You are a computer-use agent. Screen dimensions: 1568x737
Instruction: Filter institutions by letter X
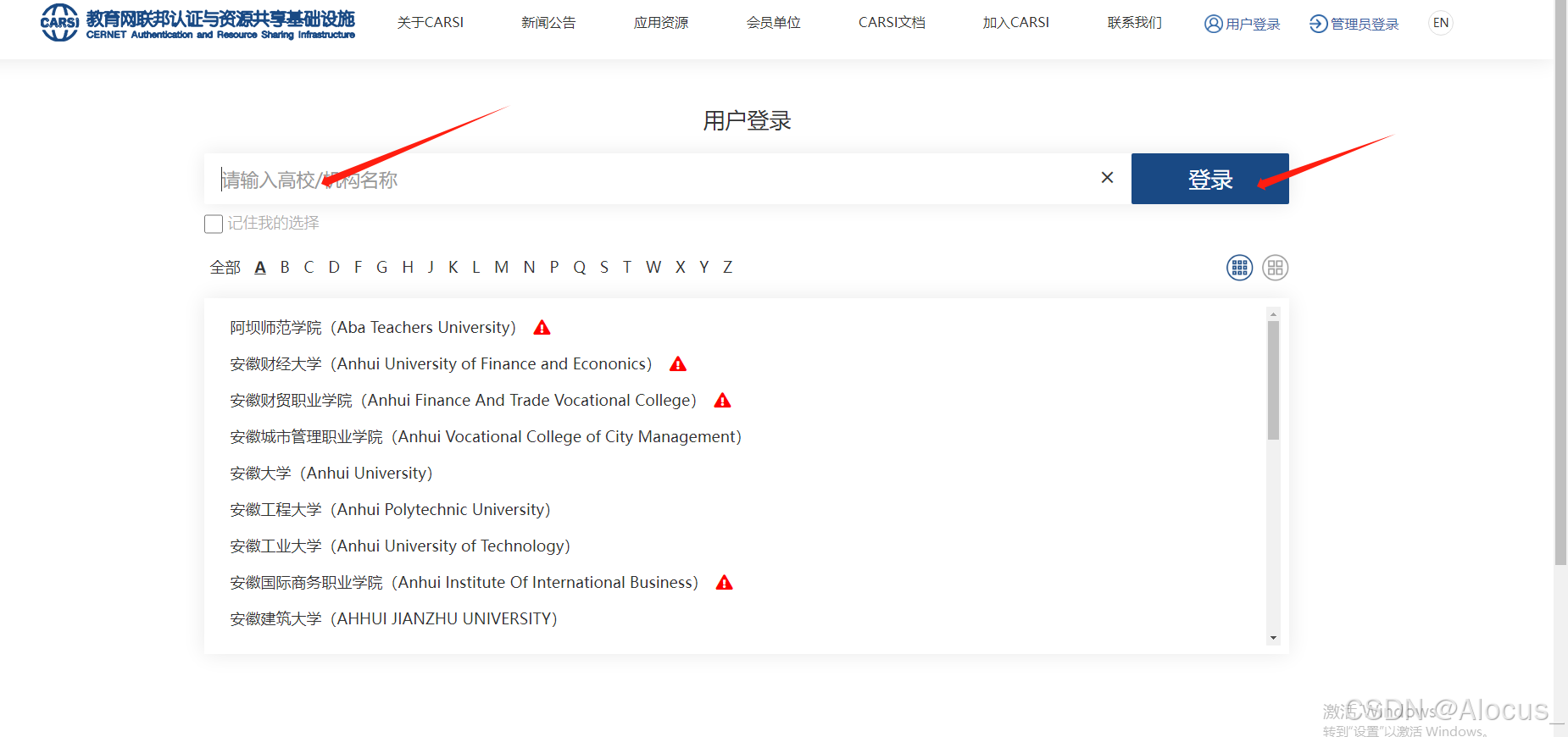(x=680, y=268)
